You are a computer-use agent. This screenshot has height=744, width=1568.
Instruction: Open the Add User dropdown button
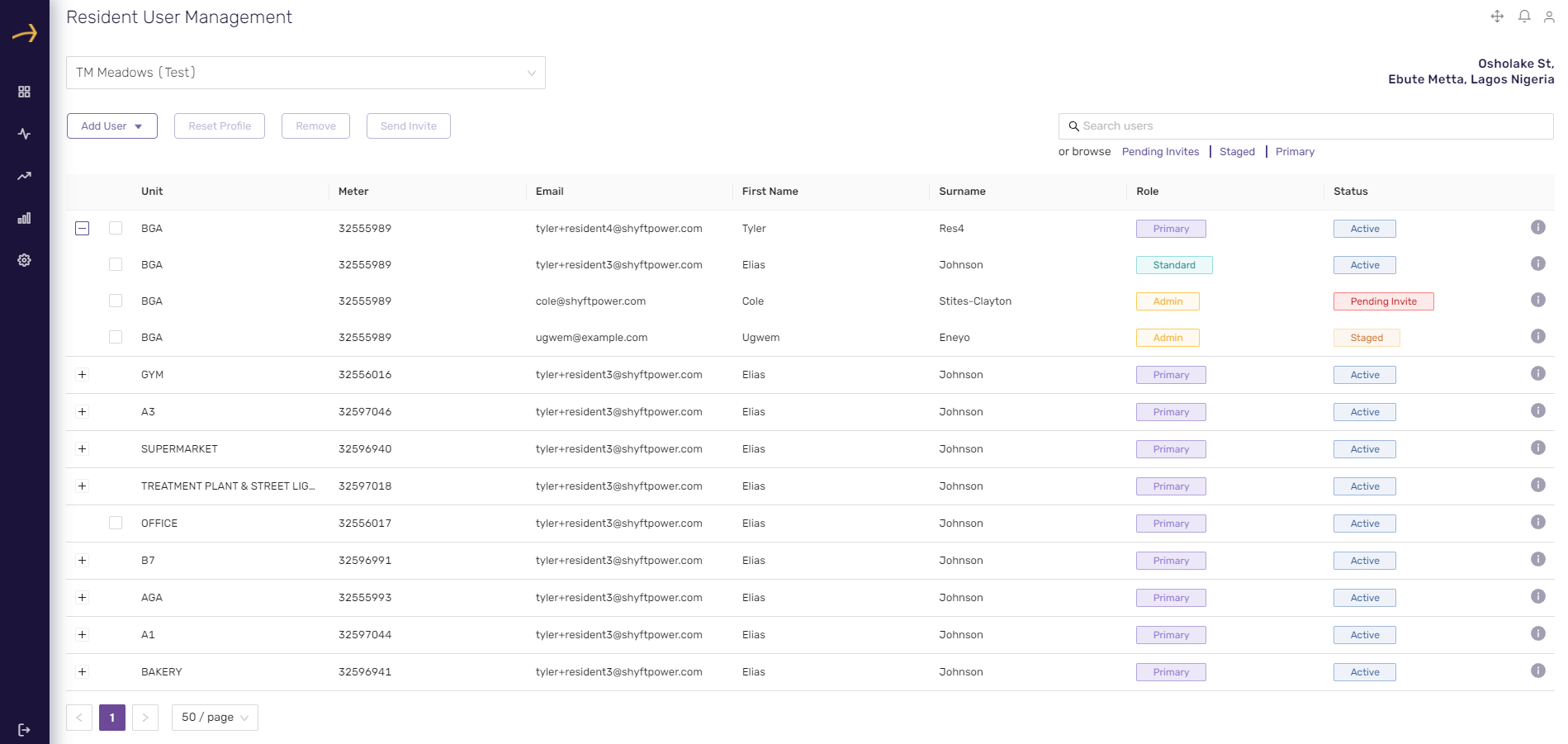(x=112, y=126)
